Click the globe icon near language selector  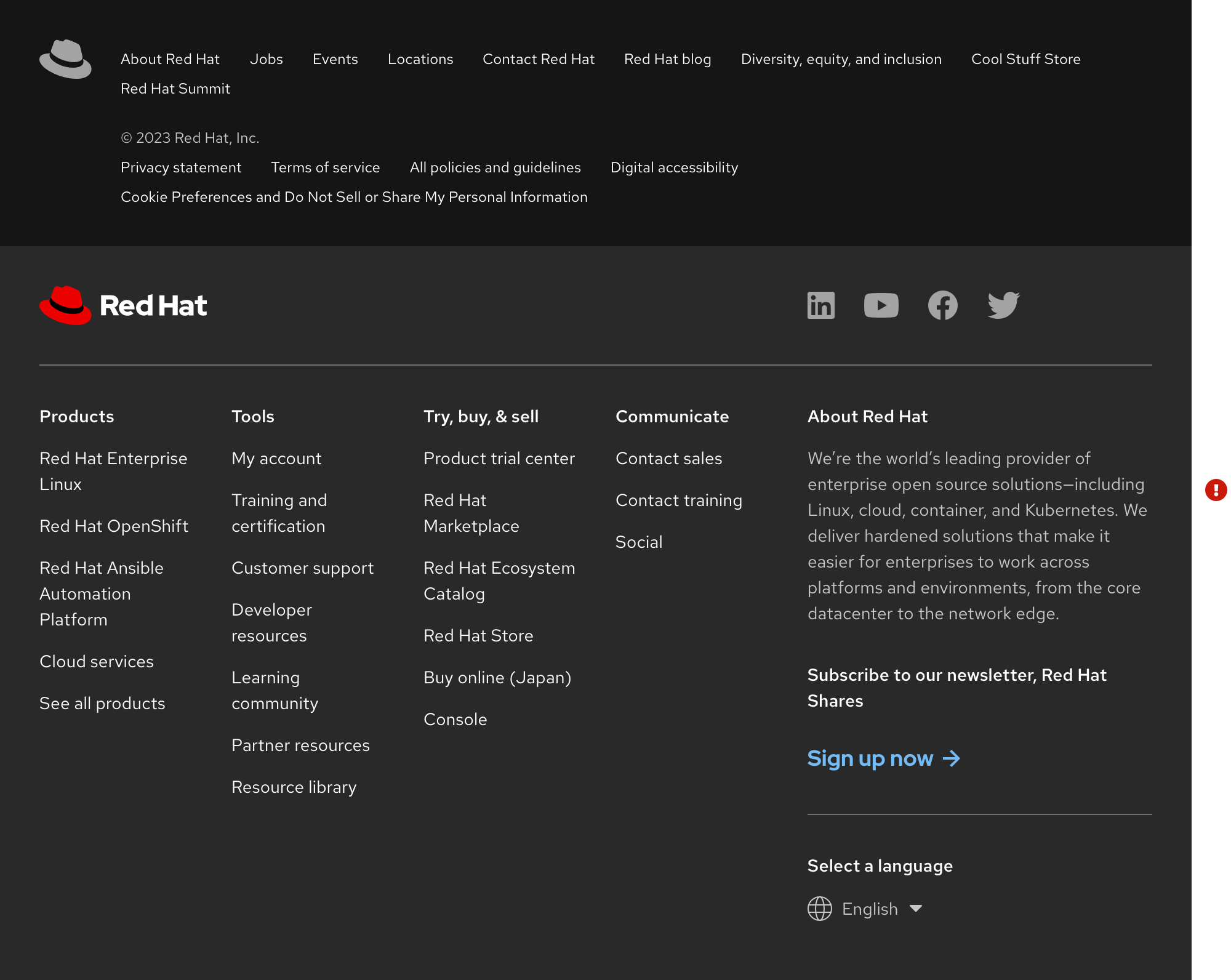pos(820,909)
